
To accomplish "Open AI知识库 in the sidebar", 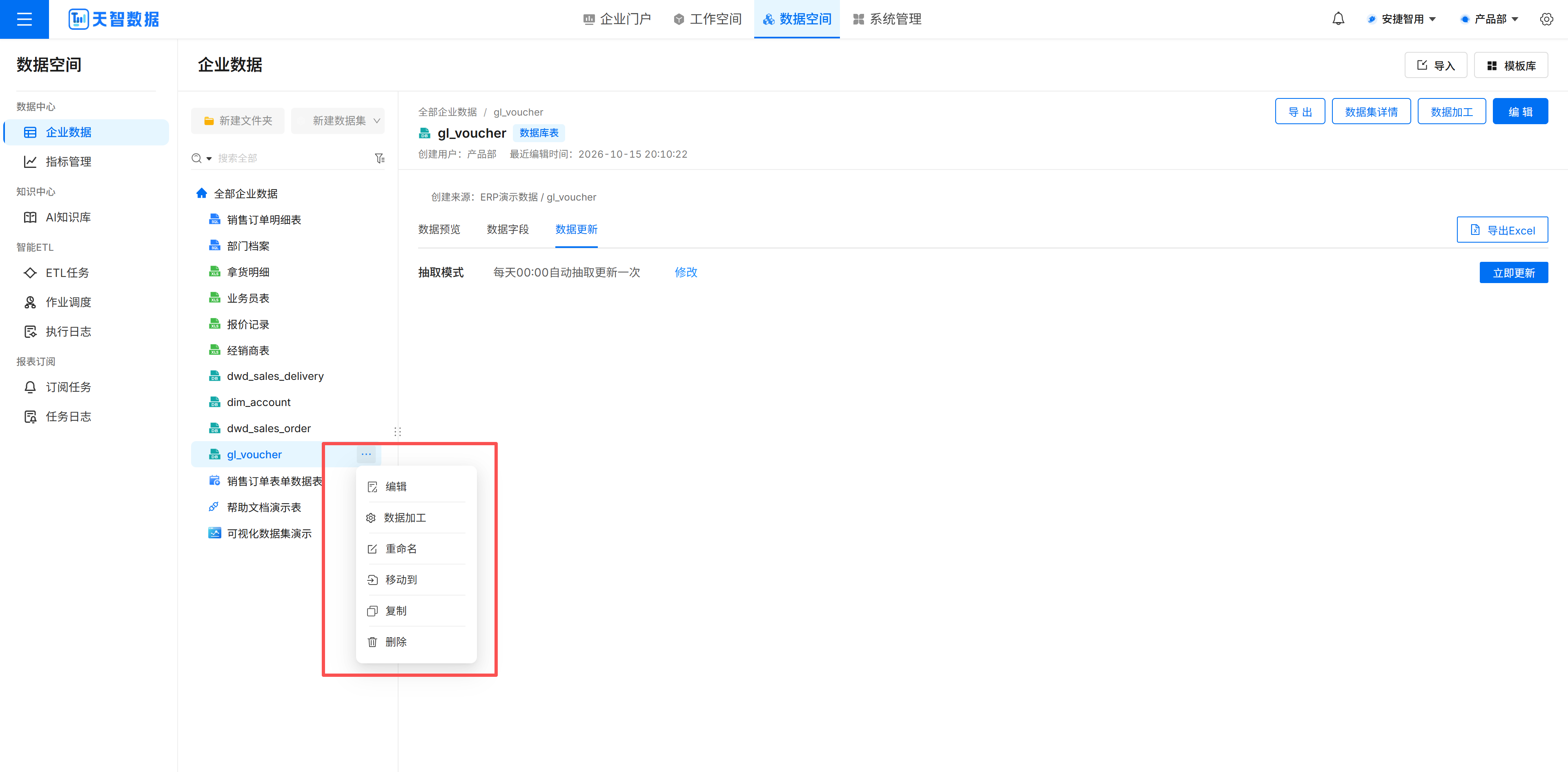I will (86, 217).
